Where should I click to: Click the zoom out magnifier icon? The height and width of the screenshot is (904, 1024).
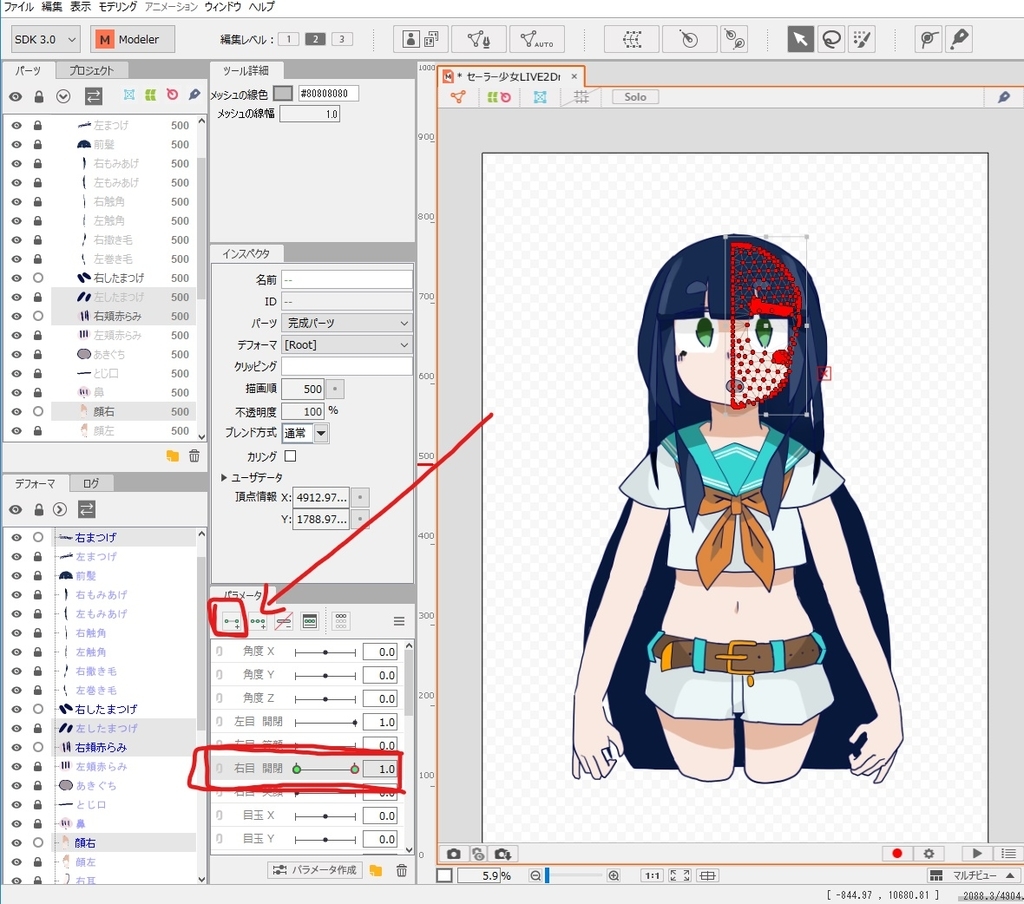tap(536, 876)
